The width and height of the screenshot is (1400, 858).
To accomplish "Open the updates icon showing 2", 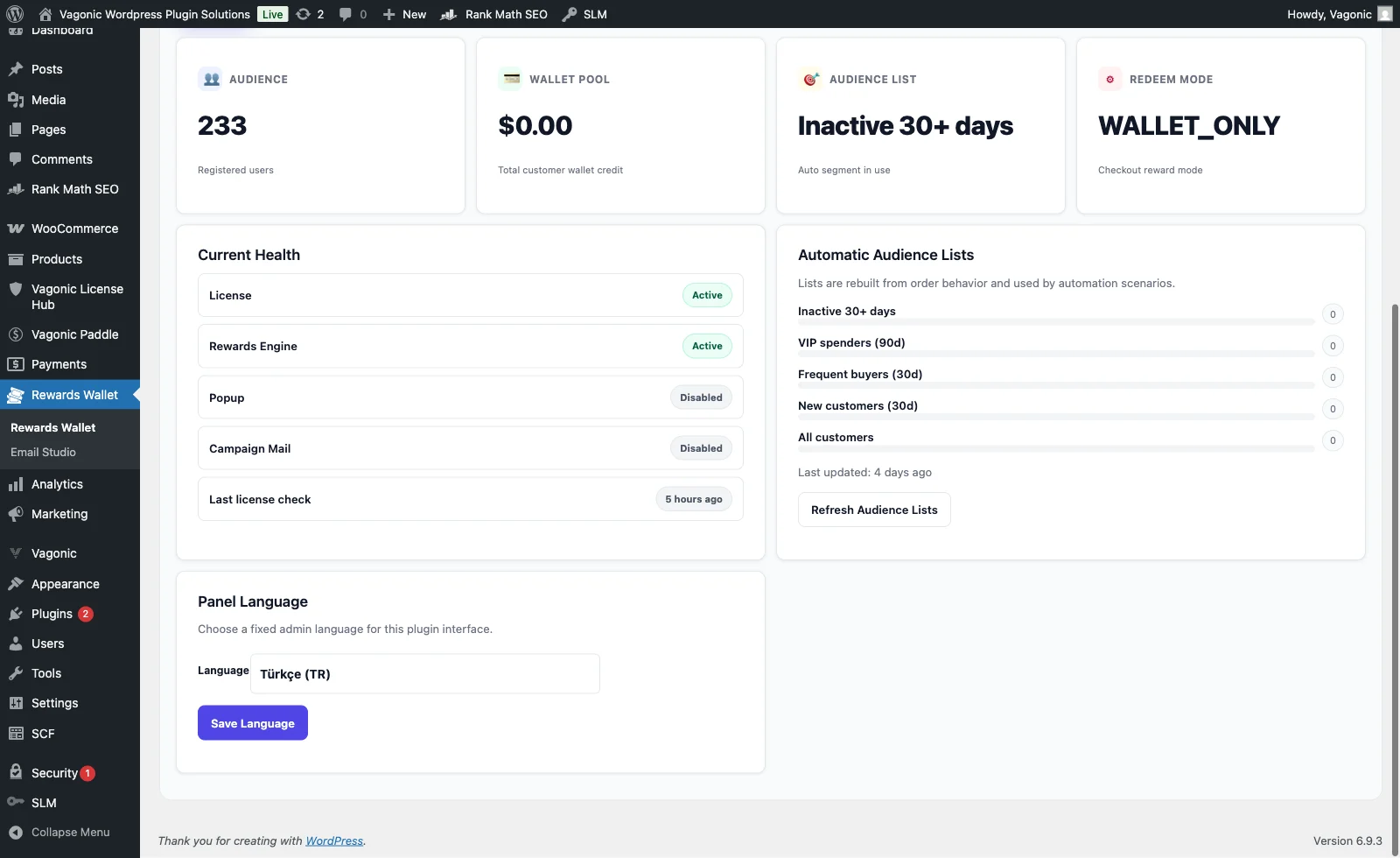I will point(304,14).
